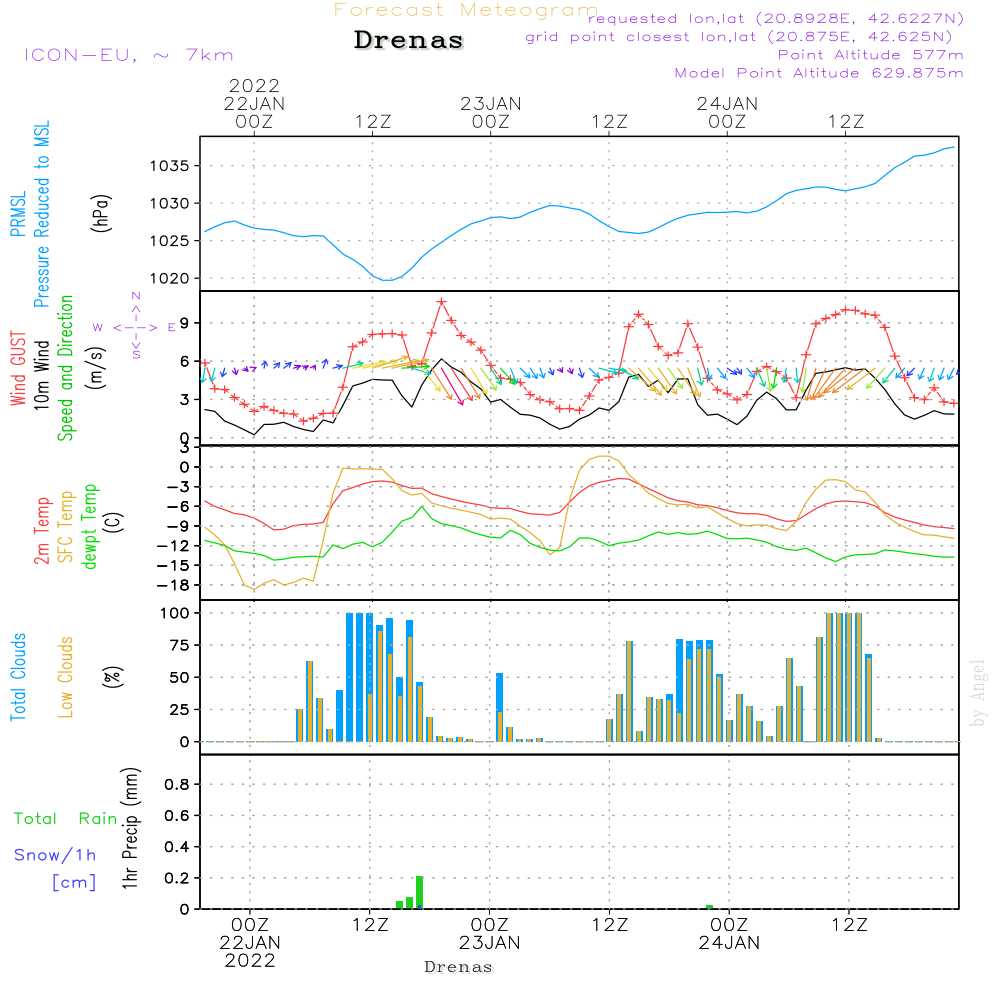Image resolution: width=1000 pixels, height=1000 pixels.
Task: Click the requested lon,lat (20.8928E, 42.6227N) text
Action: click(x=776, y=18)
